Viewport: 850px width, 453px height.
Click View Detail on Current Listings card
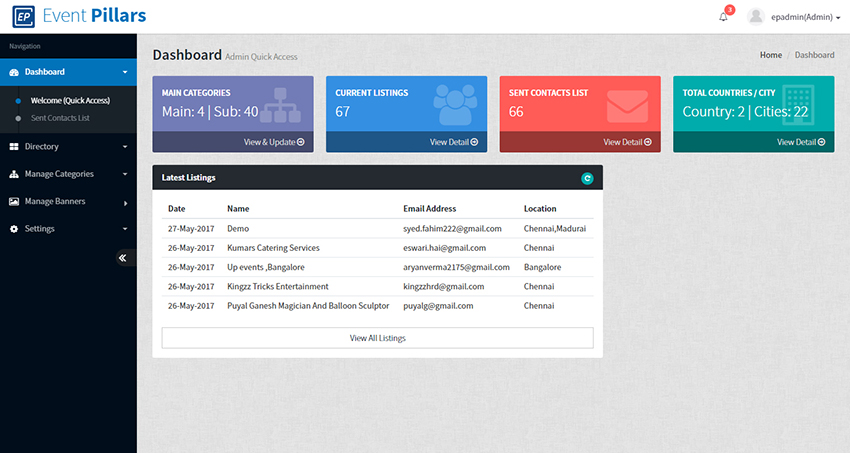pyautogui.click(x=453, y=142)
